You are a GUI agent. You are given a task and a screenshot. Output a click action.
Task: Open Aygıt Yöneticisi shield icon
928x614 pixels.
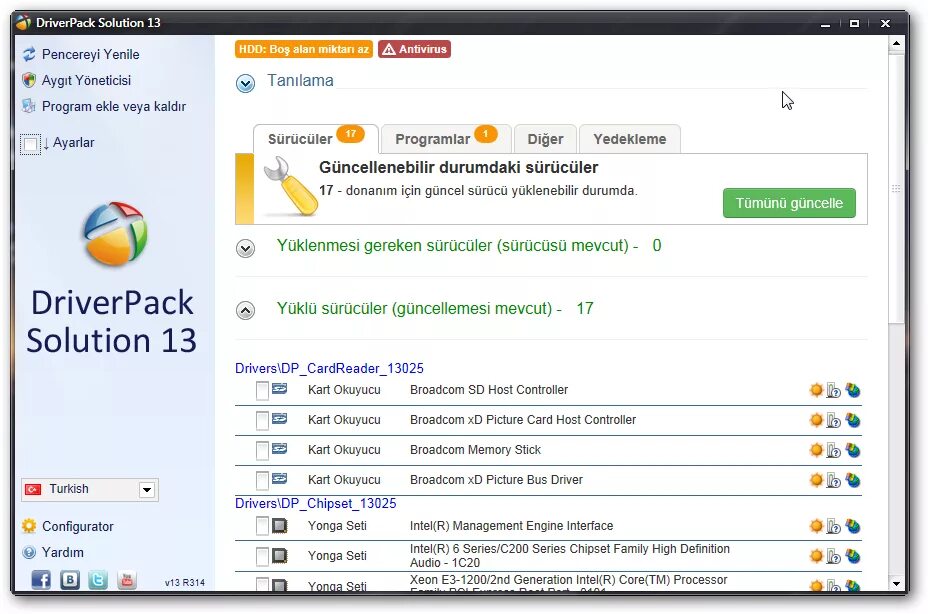click(29, 81)
